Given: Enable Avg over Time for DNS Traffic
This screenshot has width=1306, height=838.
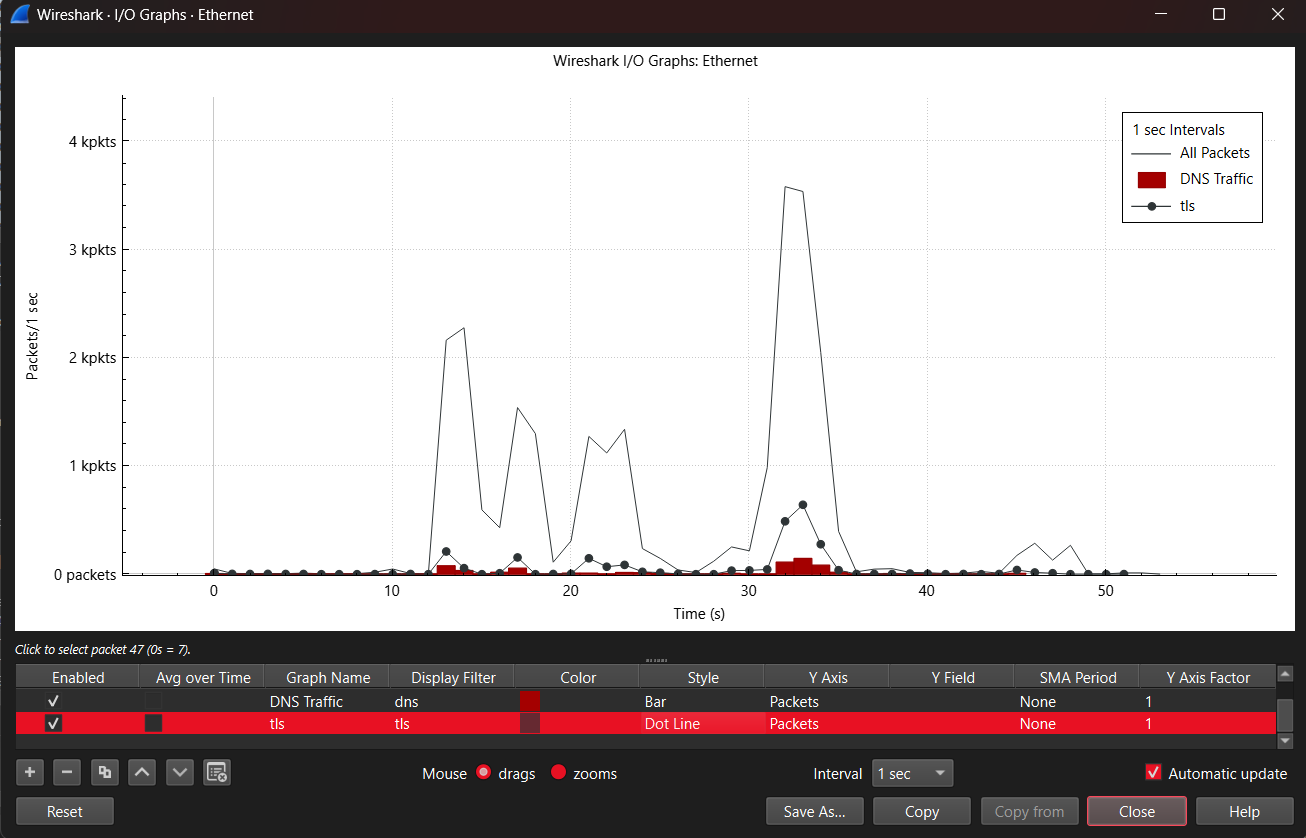Looking at the screenshot, I should coord(153,701).
